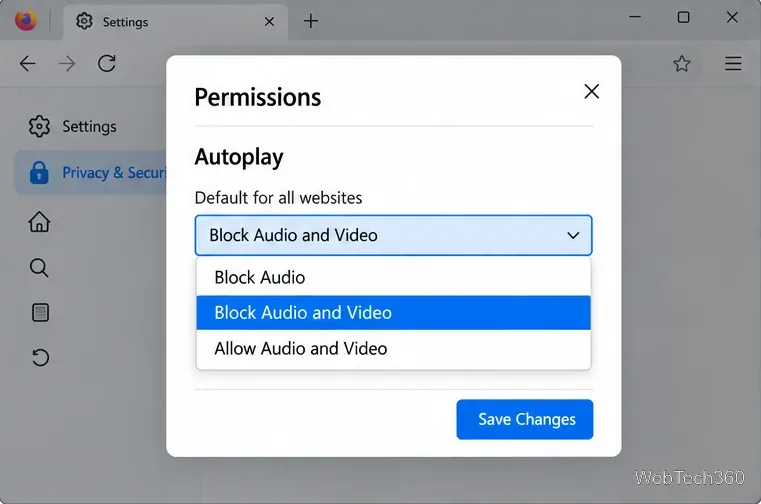Collapse the Default for all websites dropdown
The height and width of the screenshot is (504, 761).
[394, 235]
